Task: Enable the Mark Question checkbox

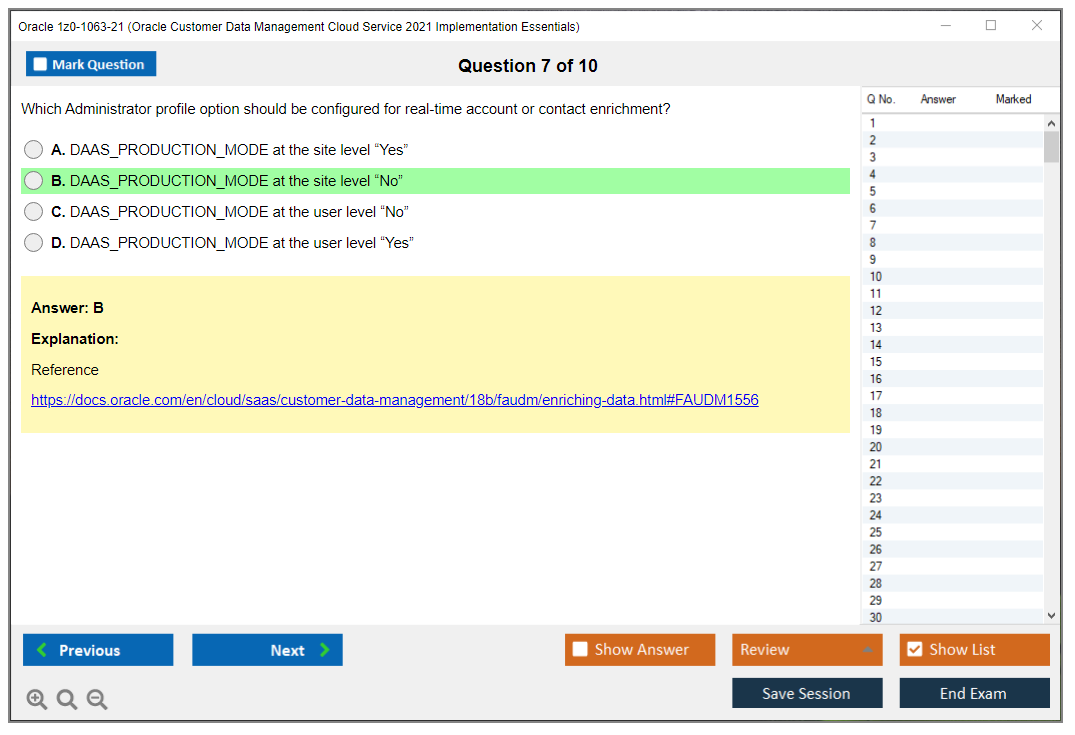Action: (39, 63)
